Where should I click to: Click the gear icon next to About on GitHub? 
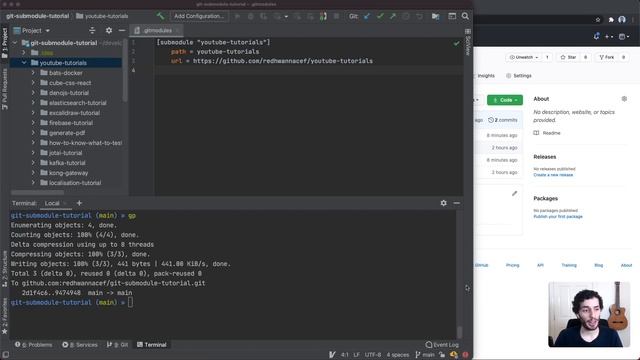(x=624, y=99)
